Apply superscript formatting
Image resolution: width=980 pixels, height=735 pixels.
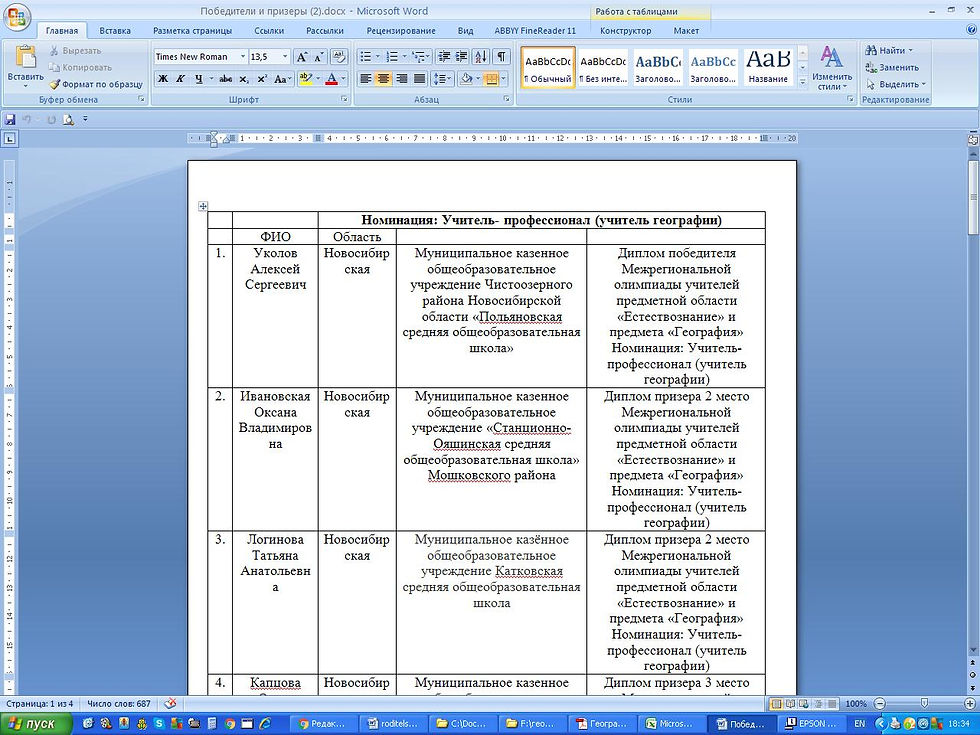click(262, 79)
